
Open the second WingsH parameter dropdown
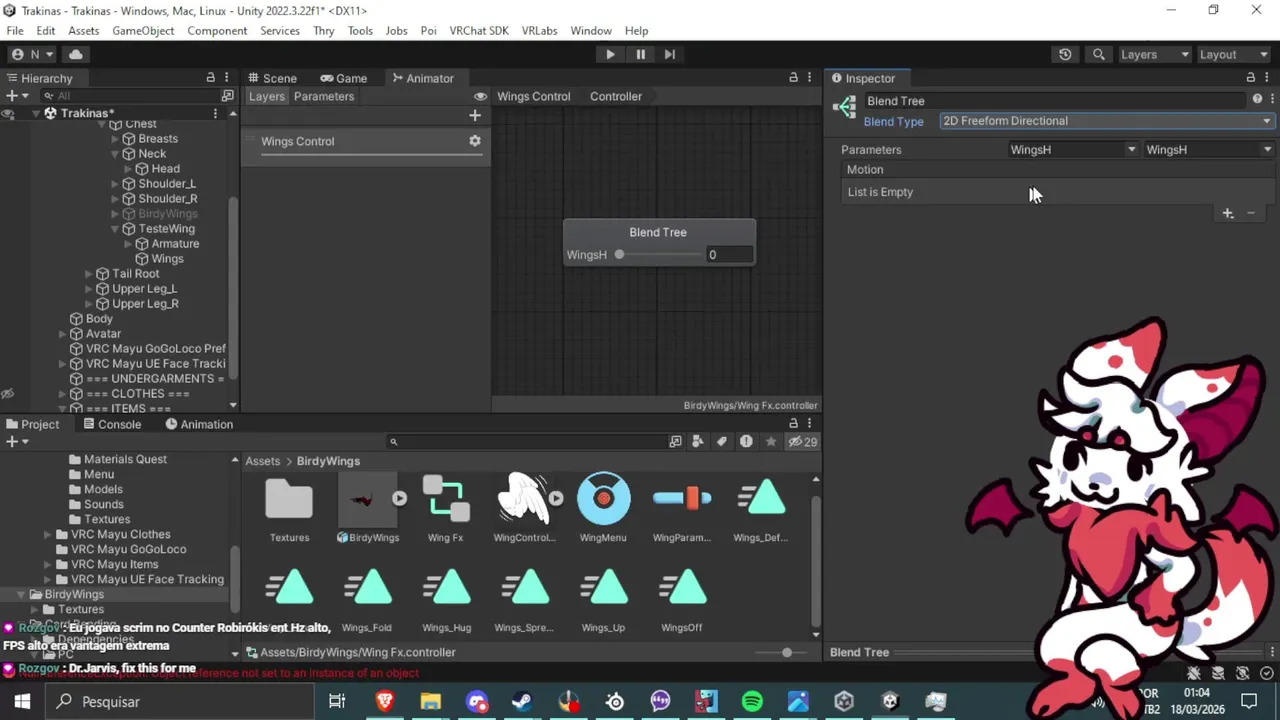point(1209,150)
